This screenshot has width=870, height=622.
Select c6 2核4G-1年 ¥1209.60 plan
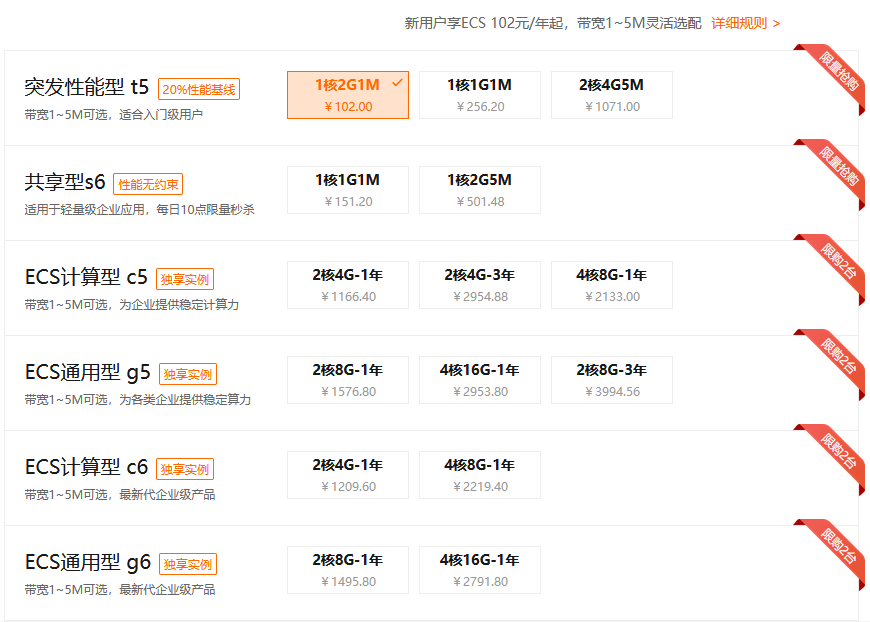tap(347, 475)
